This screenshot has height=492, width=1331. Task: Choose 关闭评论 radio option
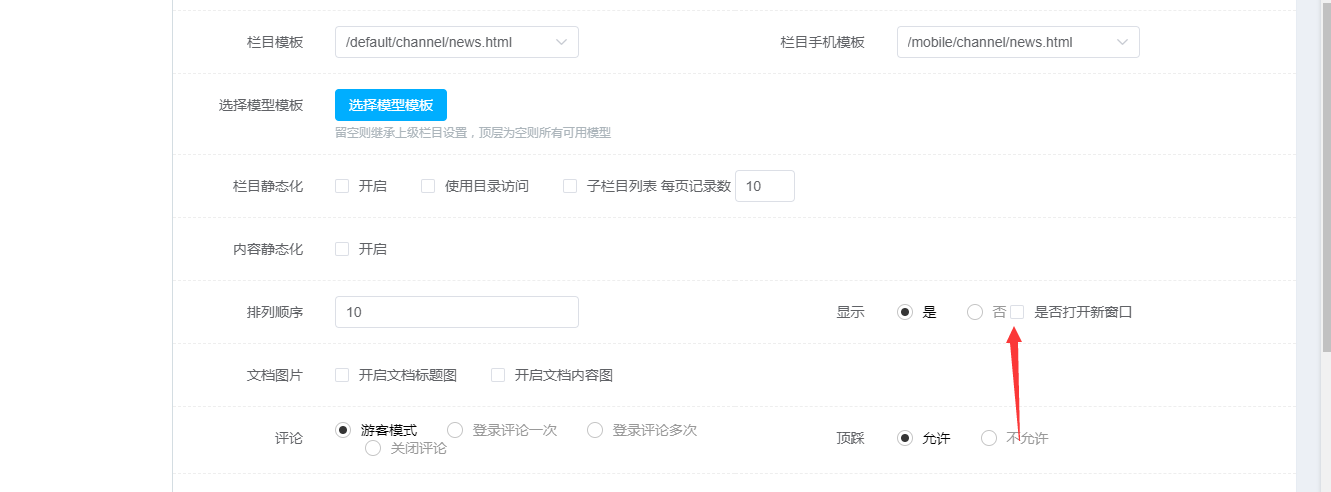(x=373, y=448)
